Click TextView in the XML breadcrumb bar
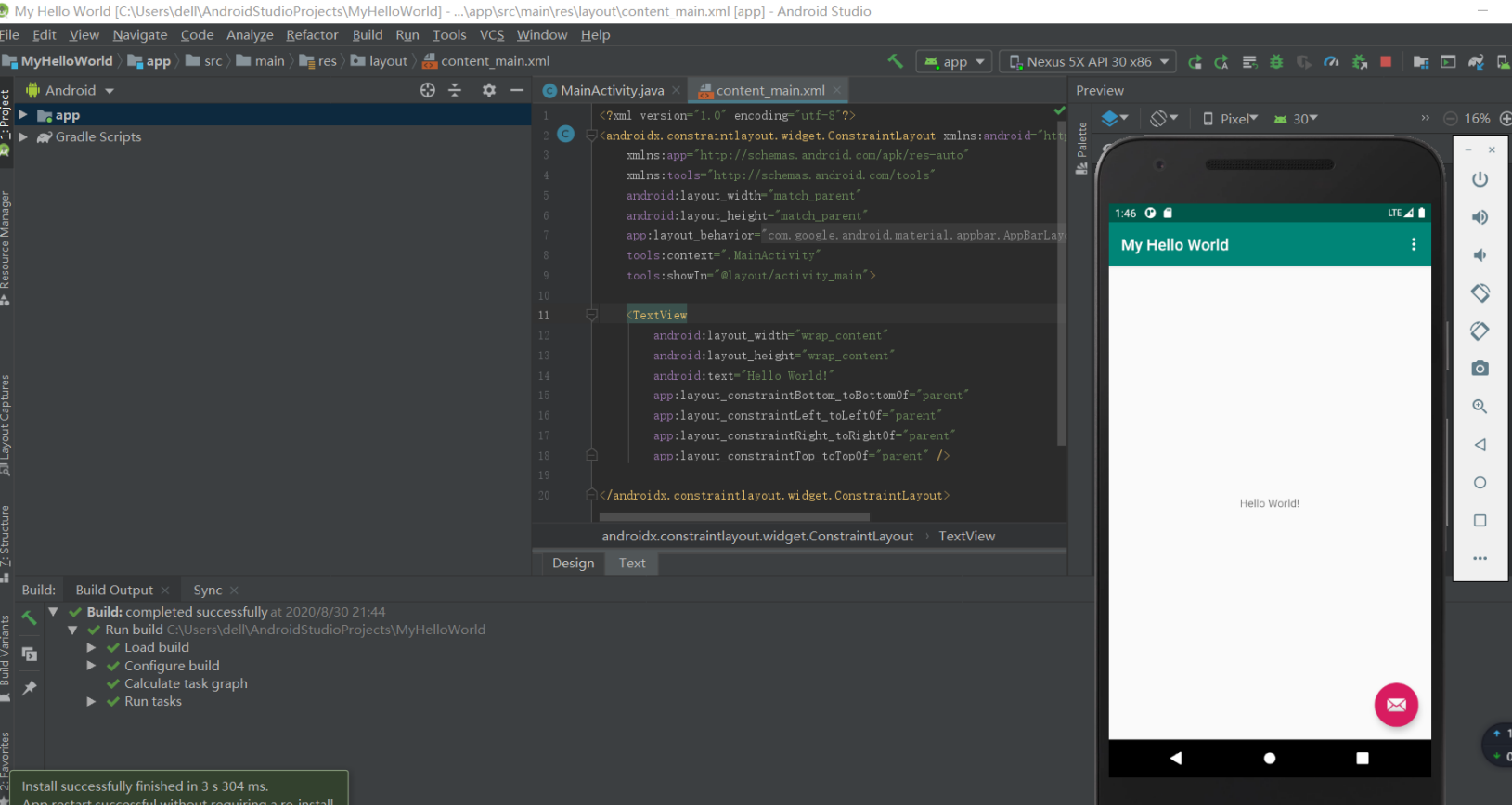1512x805 pixels. pos(966,536)
